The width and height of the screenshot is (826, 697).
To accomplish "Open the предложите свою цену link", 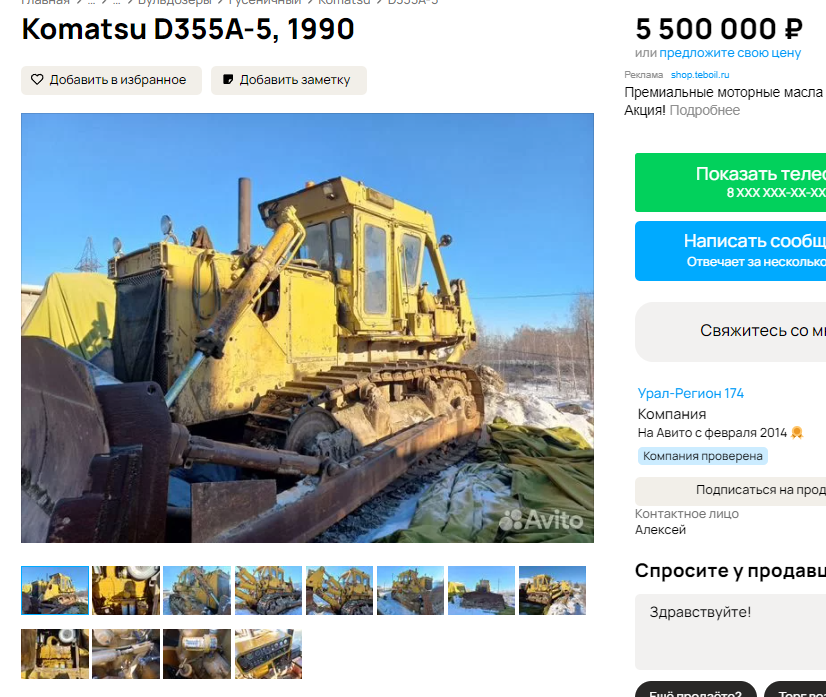I will [730, 53].
